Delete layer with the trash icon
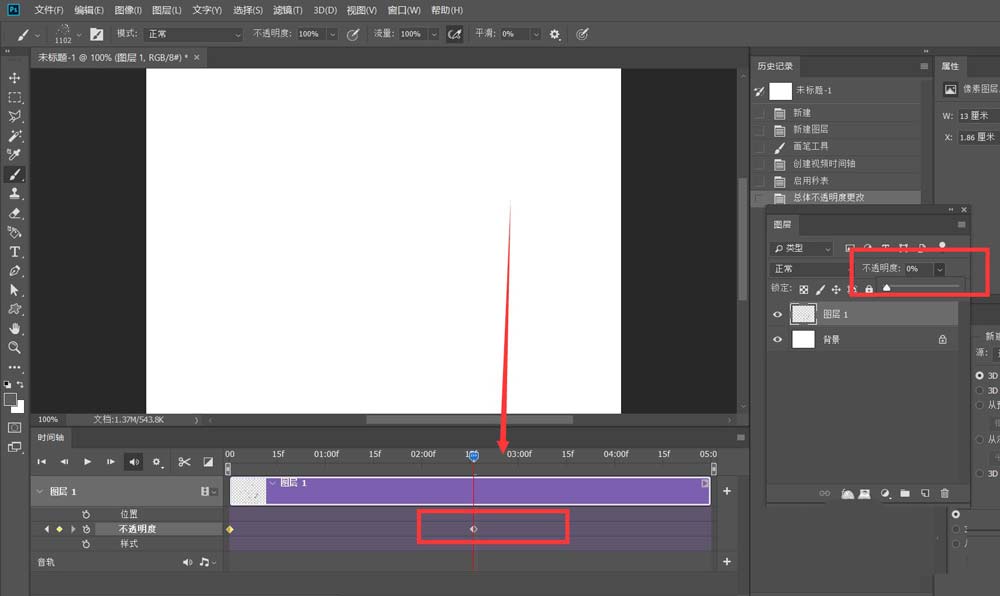 pyautogui.click(x=945, y=493)
